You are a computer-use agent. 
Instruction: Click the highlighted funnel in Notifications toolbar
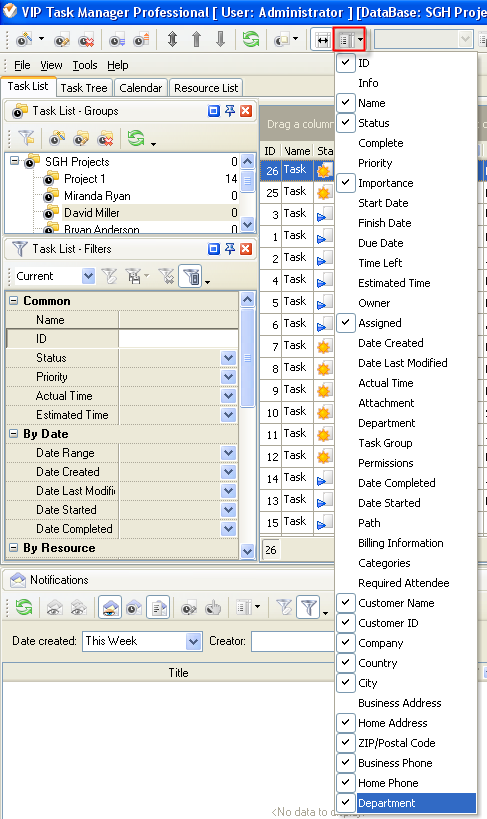tap(309, 607)
